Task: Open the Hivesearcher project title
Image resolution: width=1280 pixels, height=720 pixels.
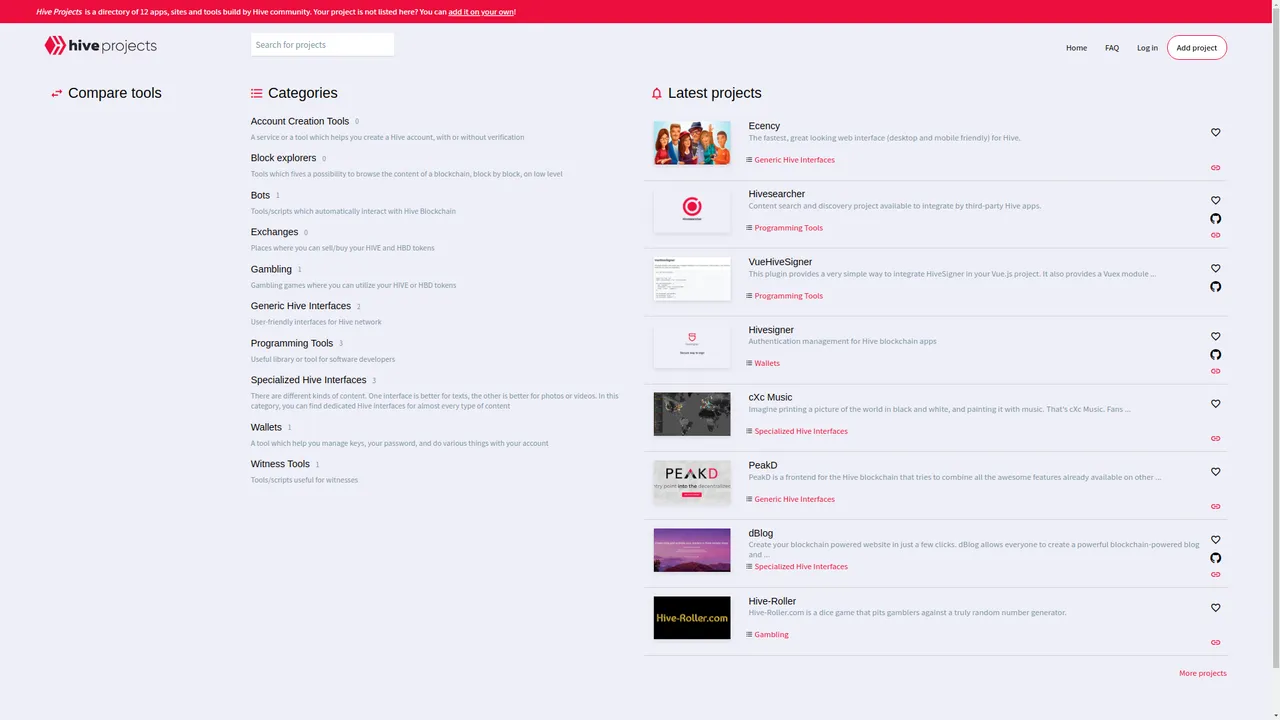Action: 777,194
